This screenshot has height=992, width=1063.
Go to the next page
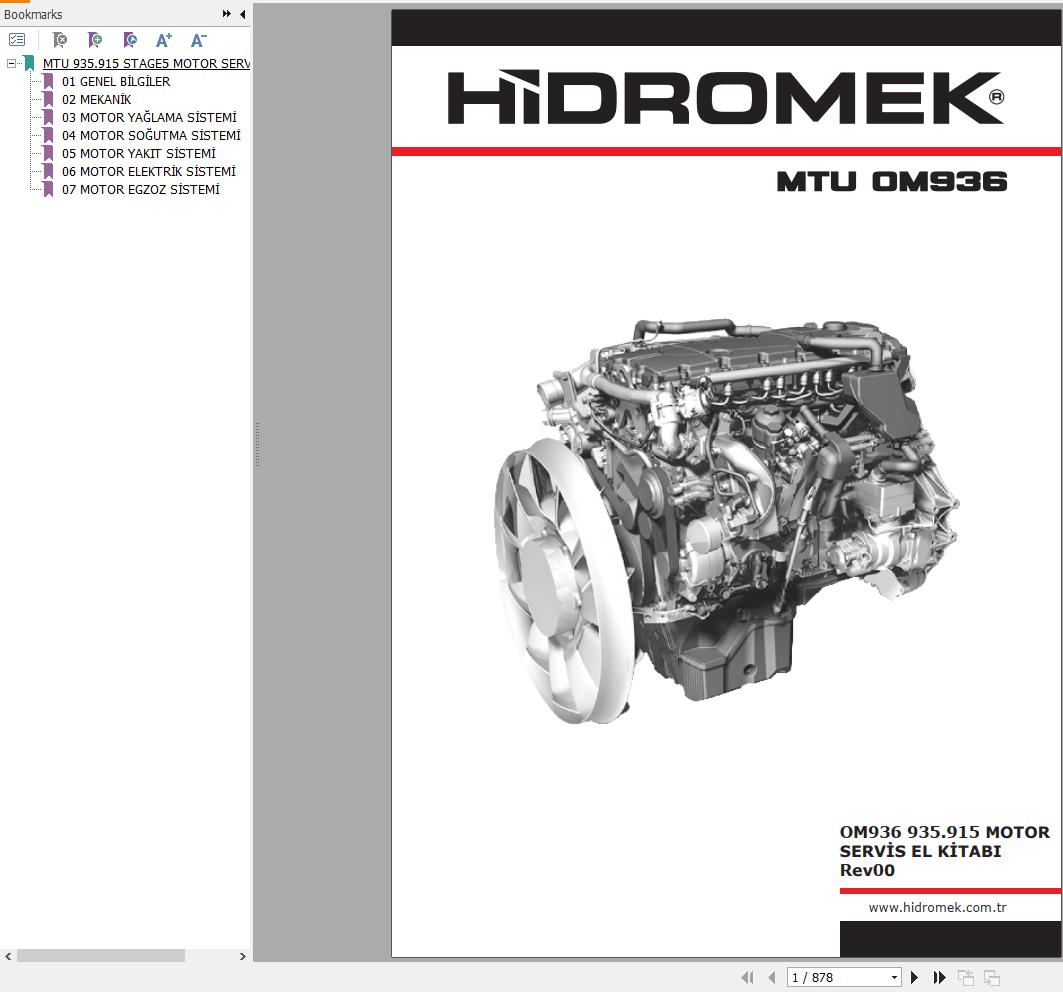click(x=915, y=977)
